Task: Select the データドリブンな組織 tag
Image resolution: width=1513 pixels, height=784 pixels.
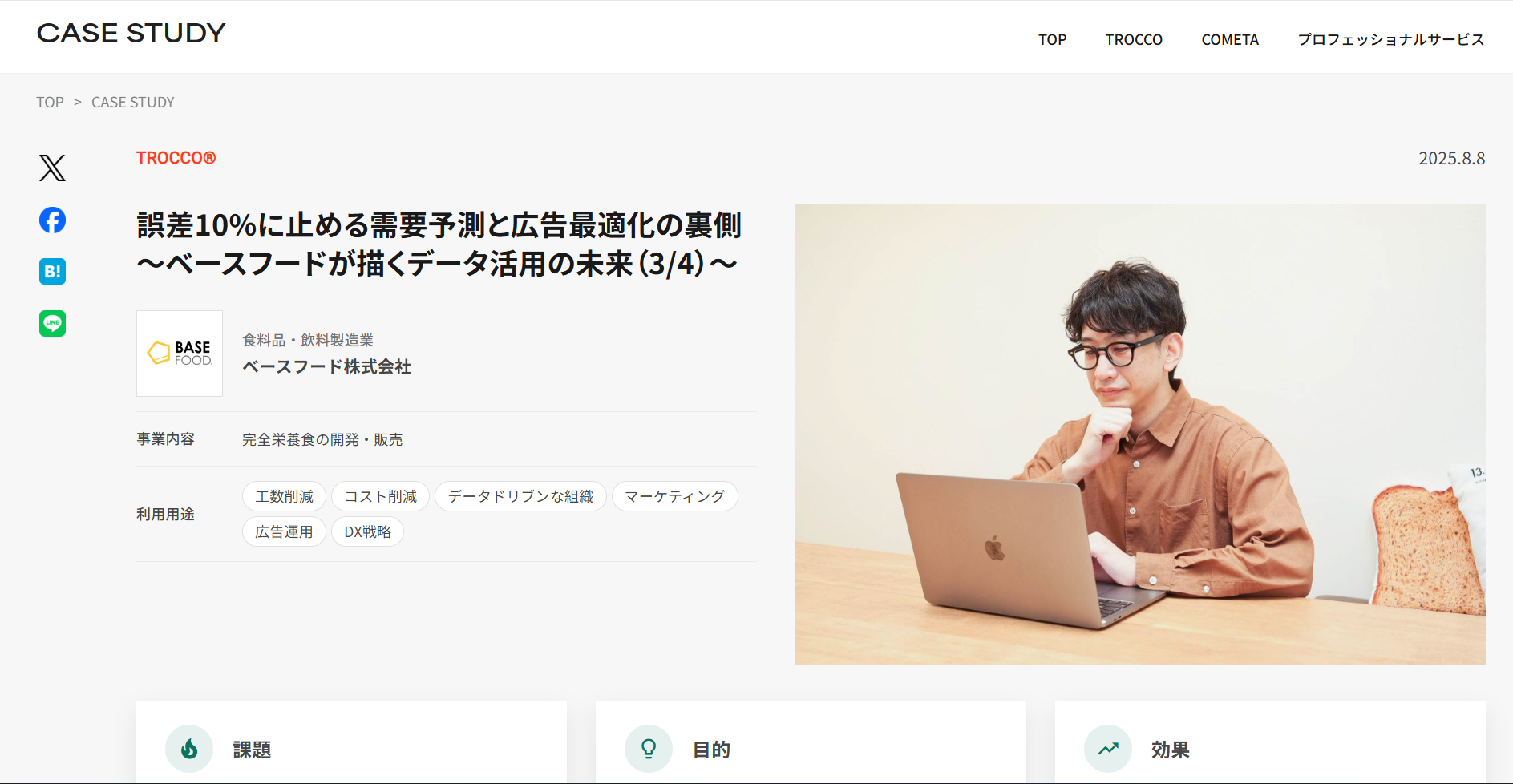Action: tap(520, 496)
